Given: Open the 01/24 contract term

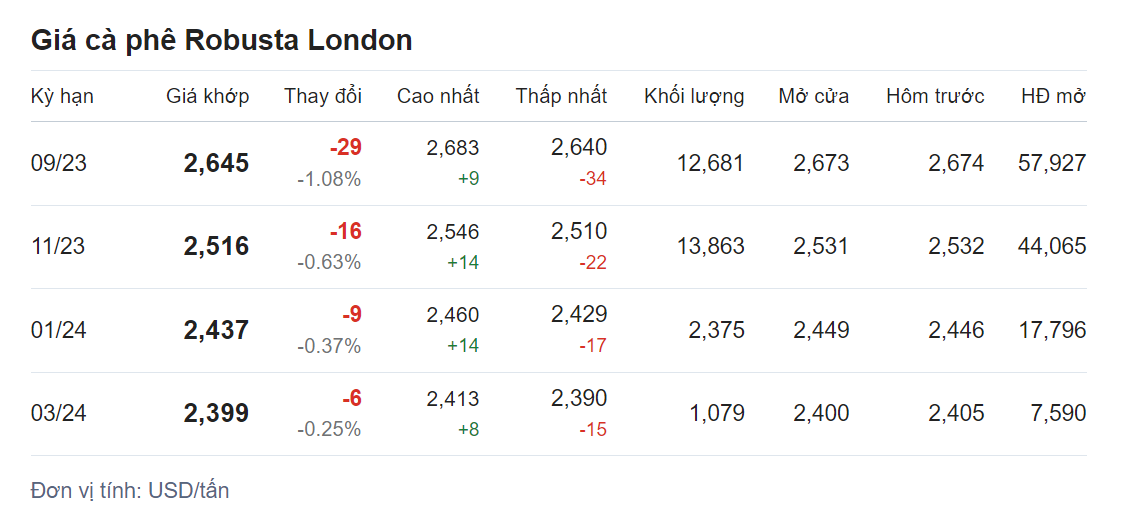Looking at the screenshot, I should tap(59, 330).
